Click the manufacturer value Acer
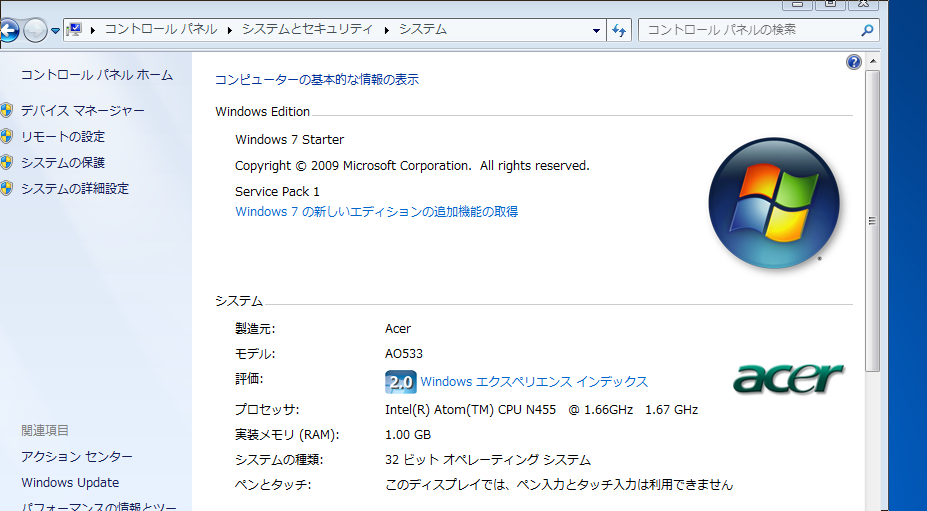This screenshot has width=927, height=511. [x=398, y=329]
